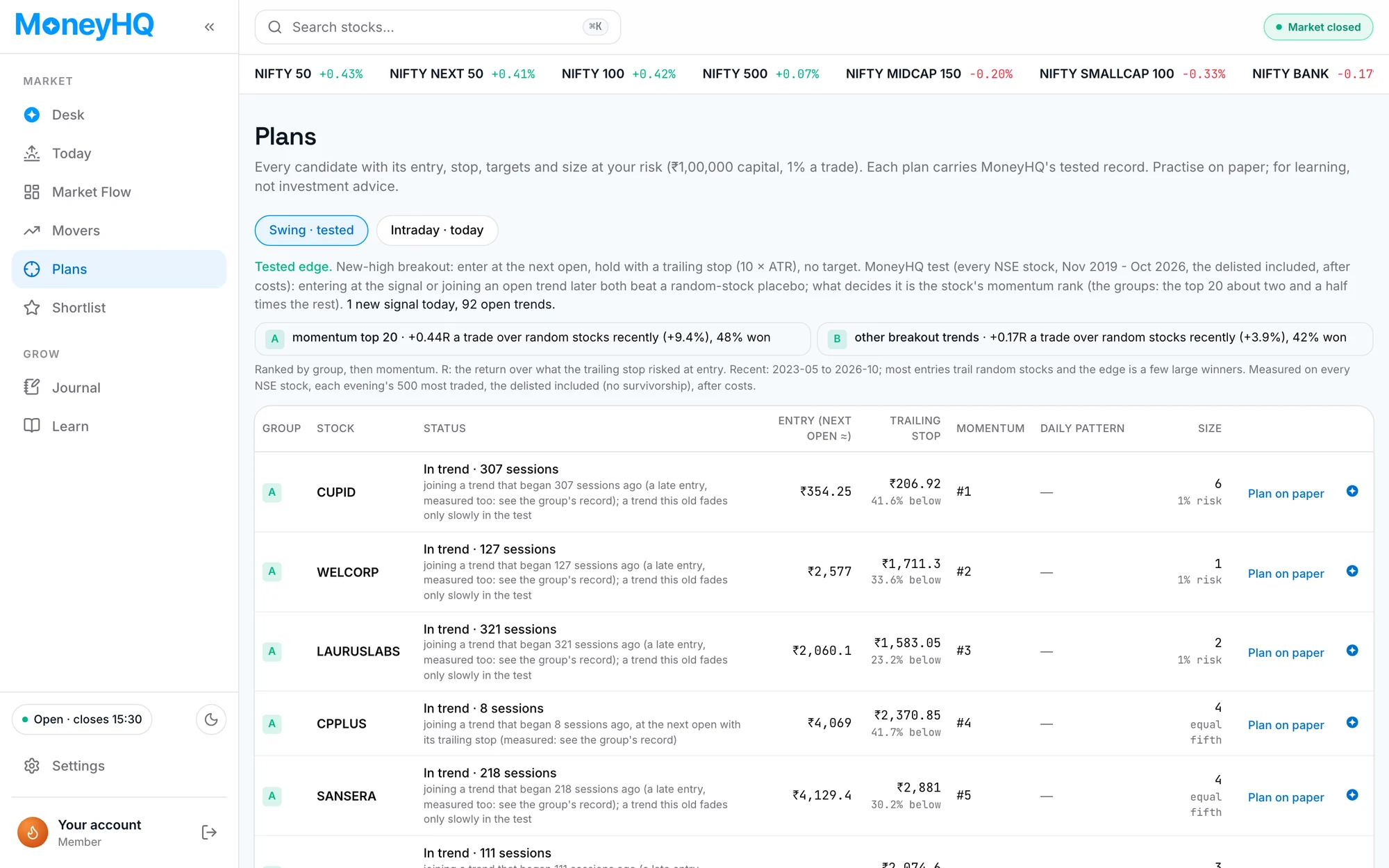
Task: Open Today sunrise icon in sidebar
Action: (x=32, y=153)
